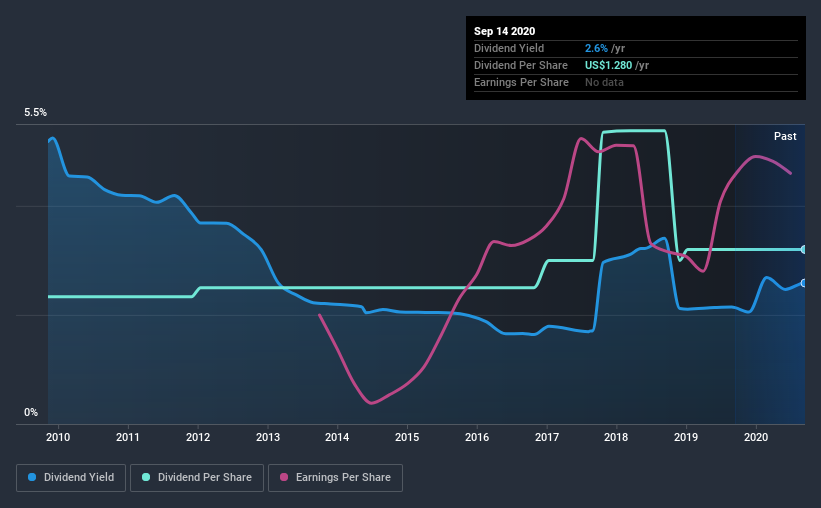Image resolution: width=821 pixels, height=508 pixels.
Task: Click the Dividend Yield end-point marker at 2020
Action: point(804,283)
